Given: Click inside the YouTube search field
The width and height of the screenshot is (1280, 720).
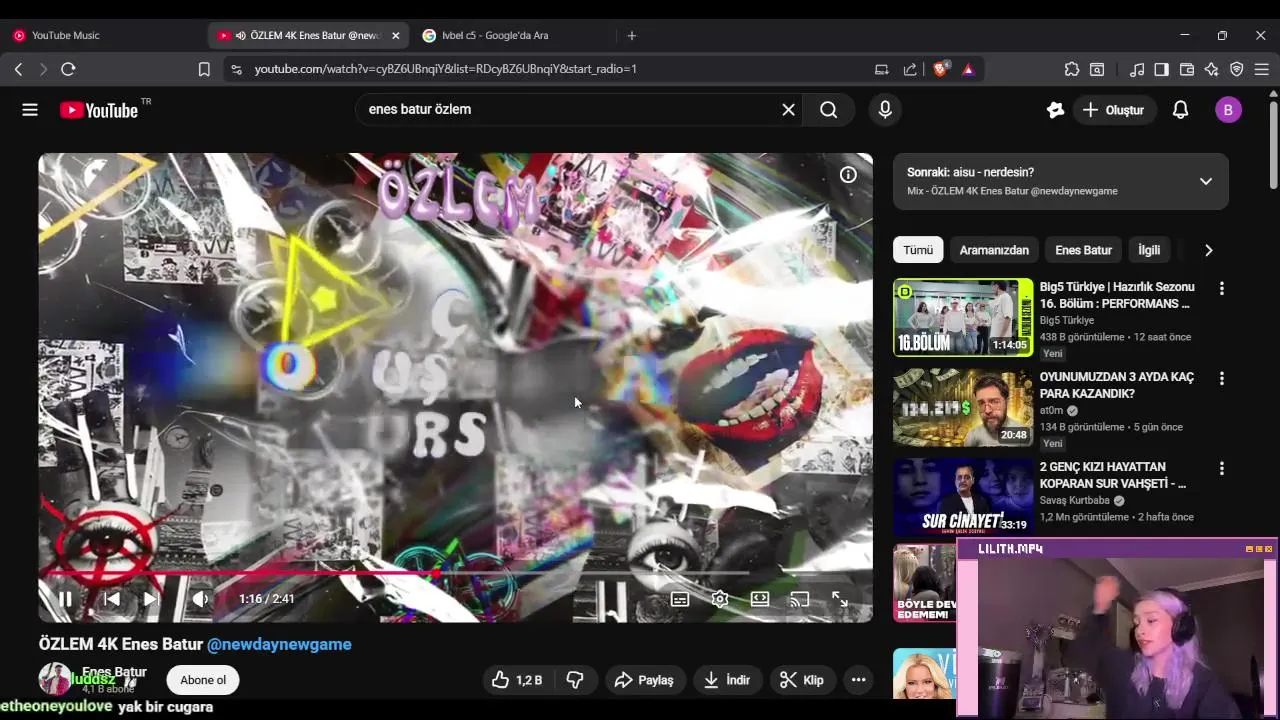Looking at the screenshot, I should (x=570, y=110).
